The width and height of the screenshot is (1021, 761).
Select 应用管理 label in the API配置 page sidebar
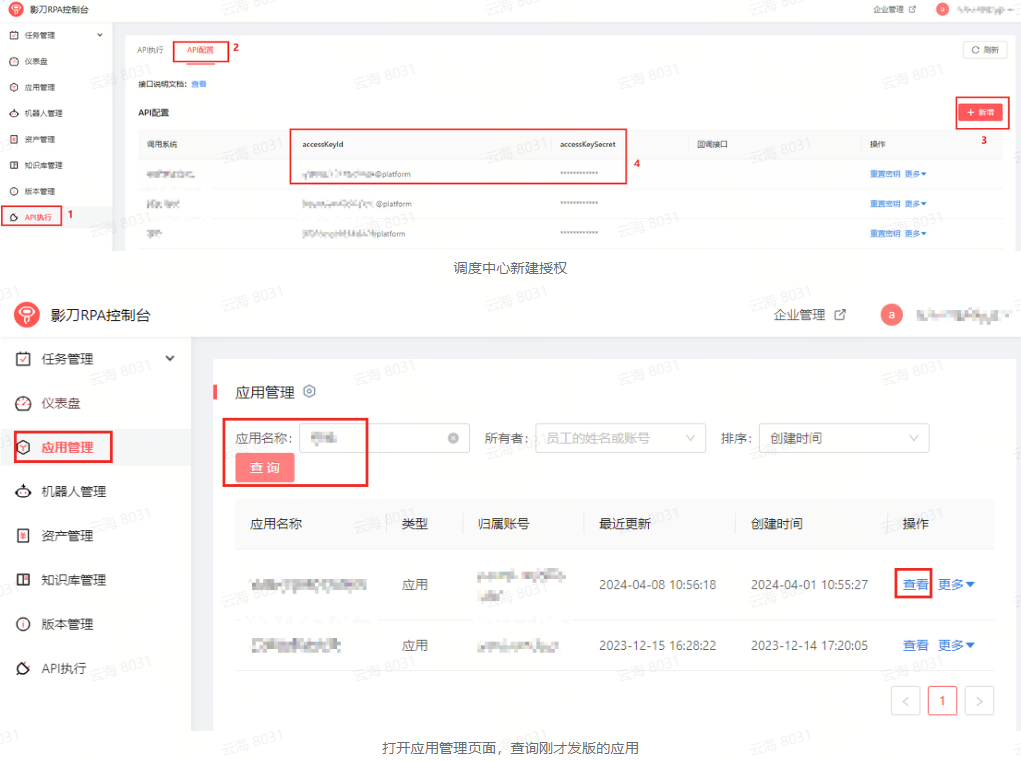(x=40, y=87)
